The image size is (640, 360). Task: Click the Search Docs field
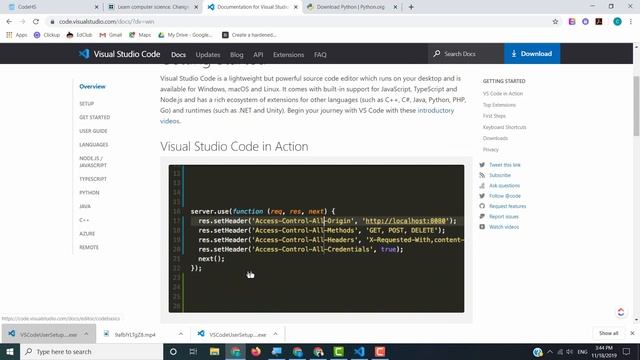(x=466, y=53)
